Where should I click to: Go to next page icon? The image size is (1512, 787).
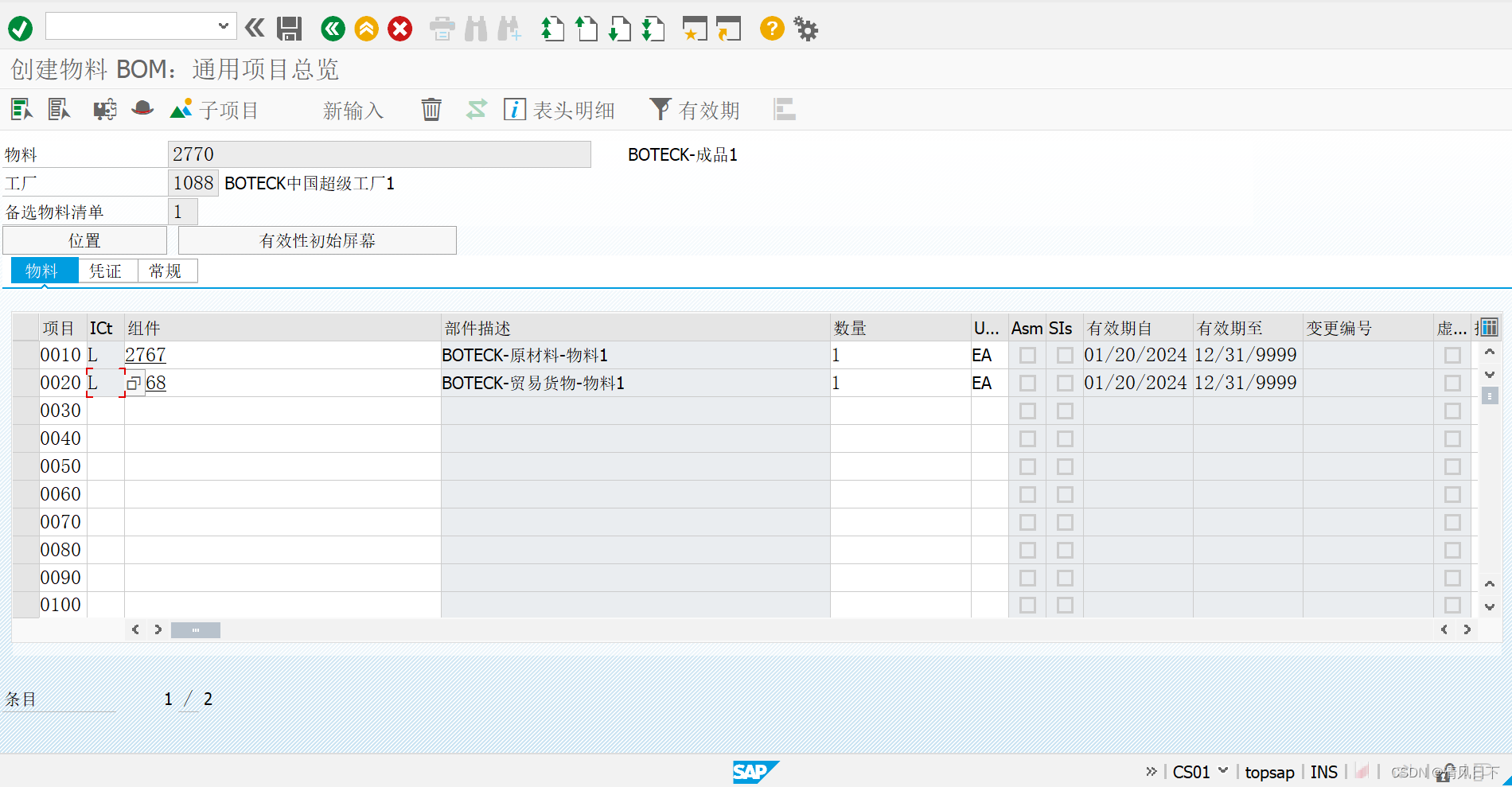pos(619,29)
